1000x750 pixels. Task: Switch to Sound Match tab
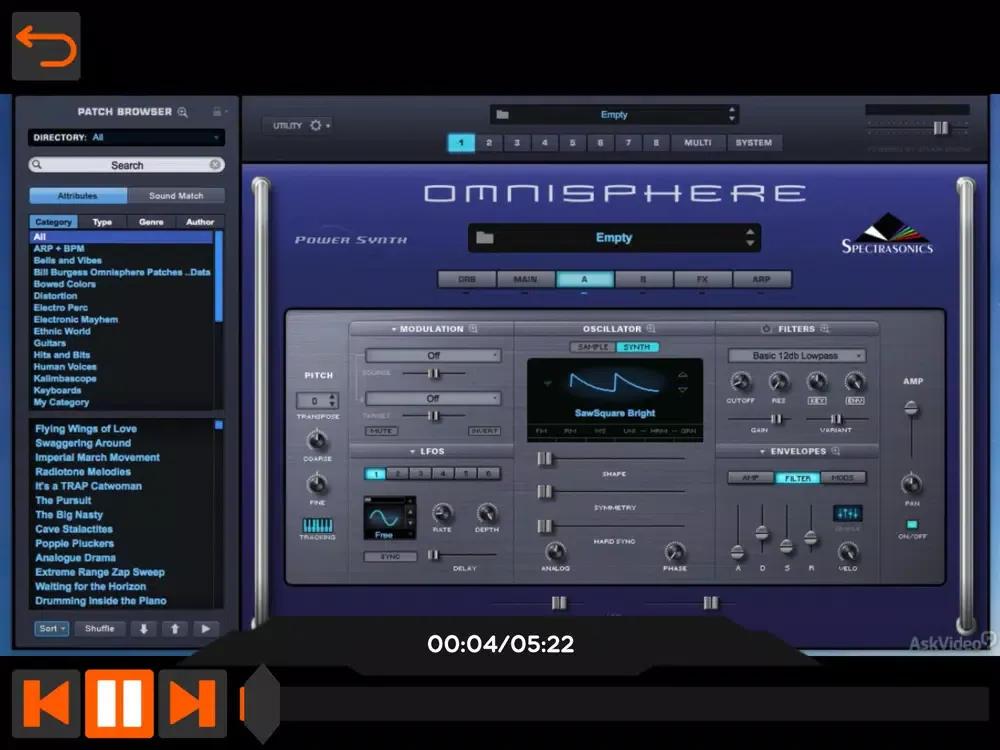(176, 196)
